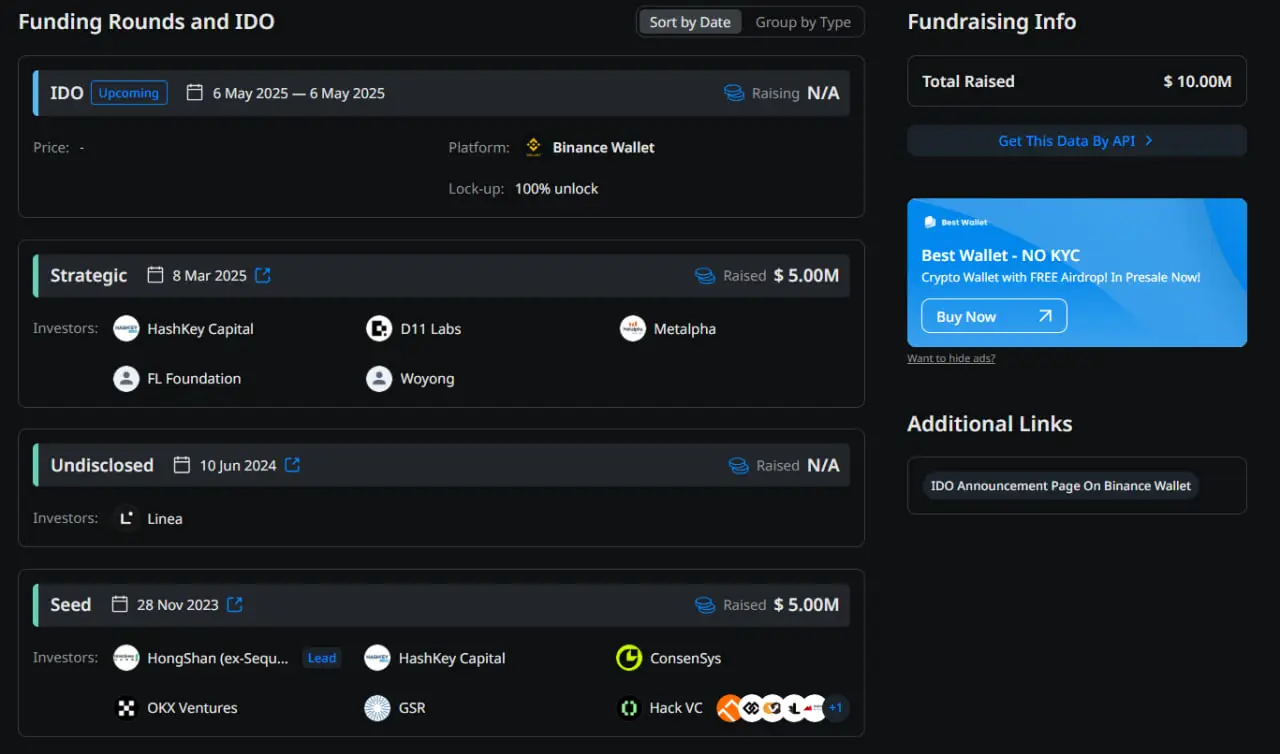This screenshot has height=754, width=1280.
Task: Click the Want to hide ads? link
Action: tap(951, 358)
